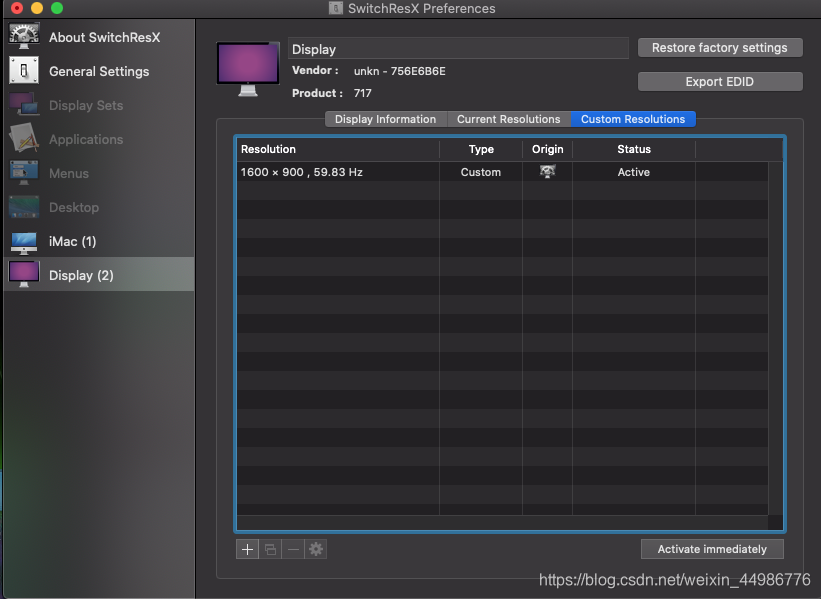The height and width of the screenshot is (599, 821).
Task: Select Display Sets label in sidebar
Action: click(x=86, y=105)
